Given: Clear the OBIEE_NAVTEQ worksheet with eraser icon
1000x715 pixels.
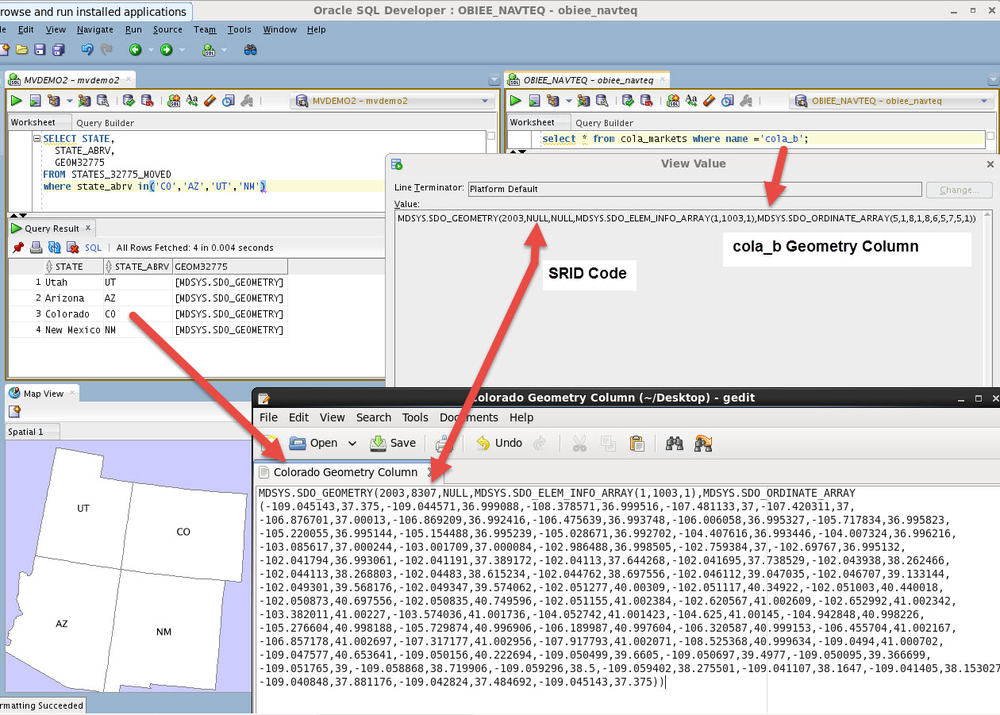Looking at the screenshot, I should 709,101.
